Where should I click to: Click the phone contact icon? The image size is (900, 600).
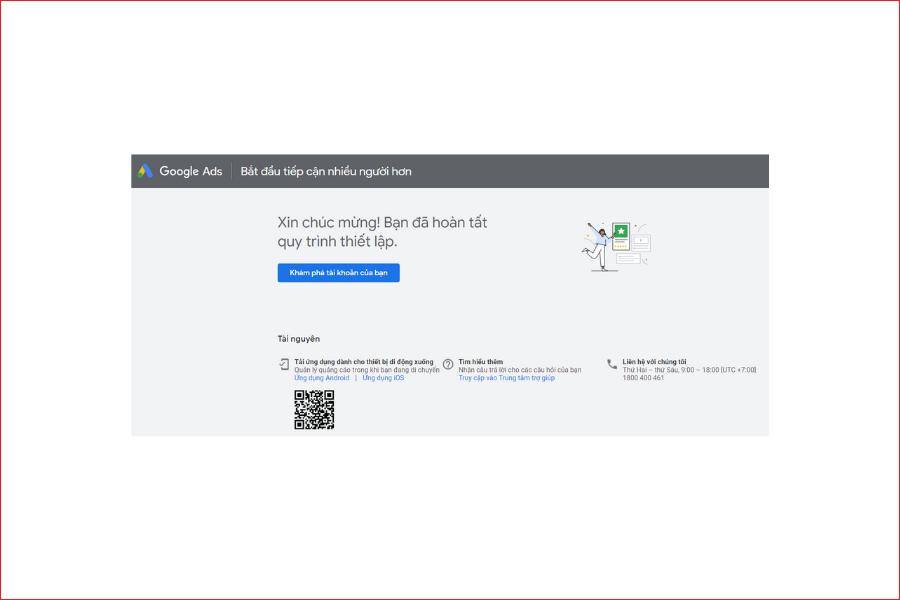pyautogui.click(x=612, y=364)
